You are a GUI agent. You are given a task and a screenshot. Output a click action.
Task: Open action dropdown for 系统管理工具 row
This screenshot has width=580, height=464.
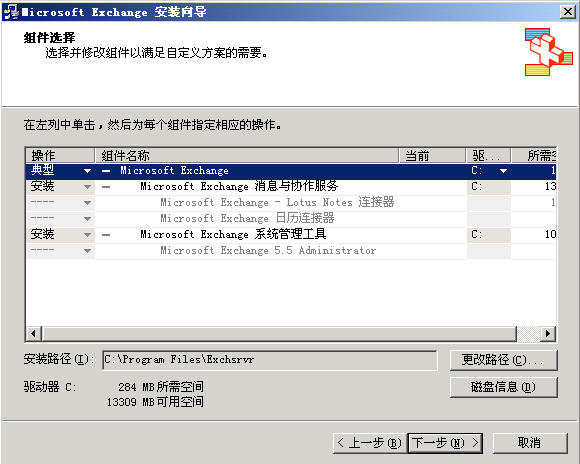tap(87, 235)
